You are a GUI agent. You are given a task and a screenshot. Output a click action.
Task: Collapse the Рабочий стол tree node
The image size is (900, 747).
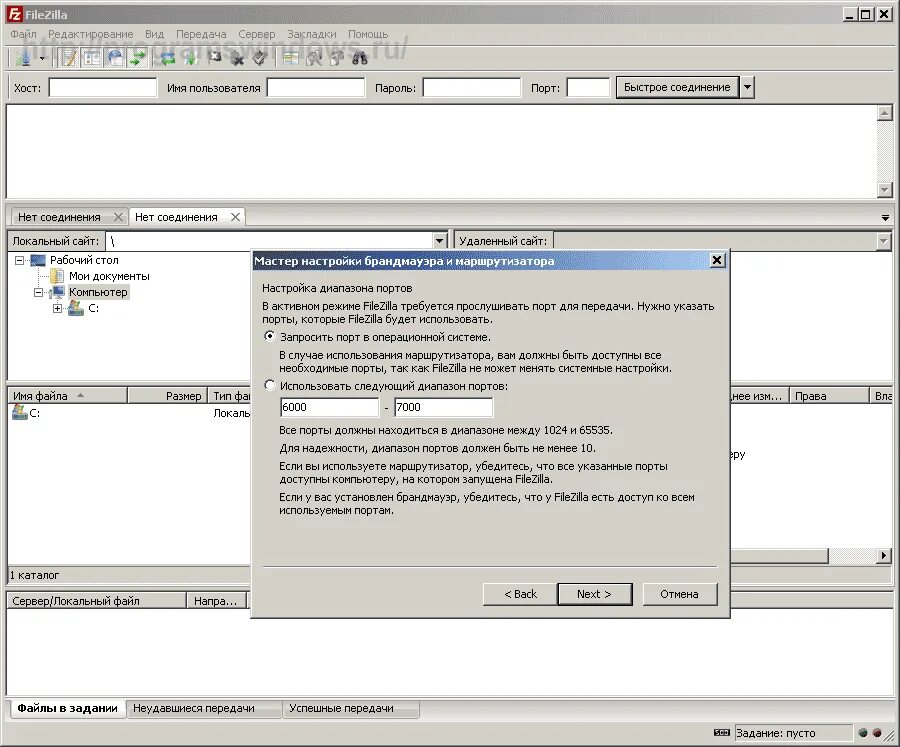coord(20,260)
